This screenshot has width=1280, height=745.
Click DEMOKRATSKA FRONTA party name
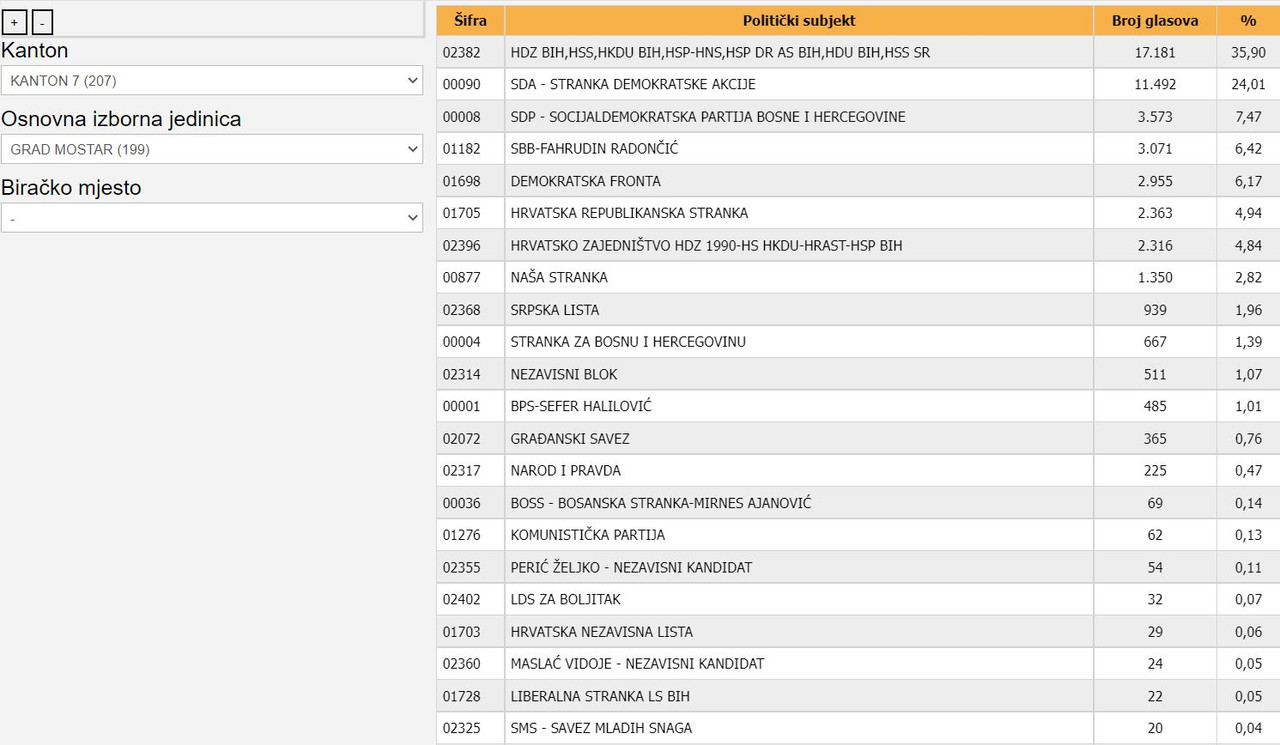coord(585,181)
